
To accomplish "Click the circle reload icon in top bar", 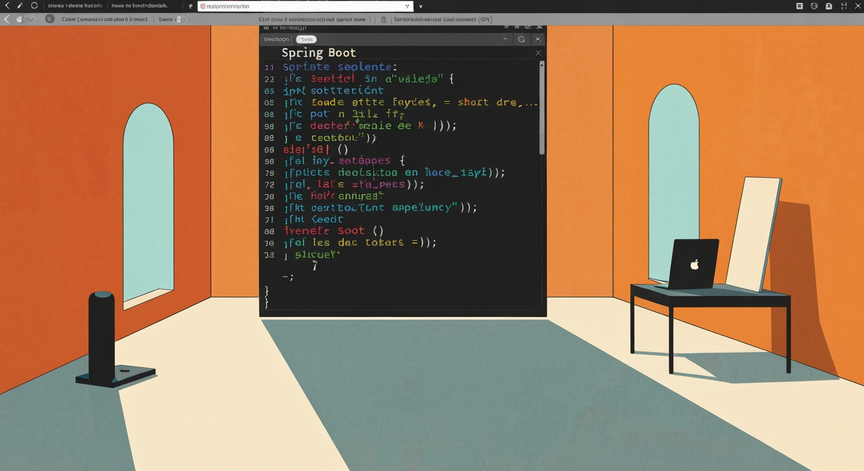I will [34, 6].
